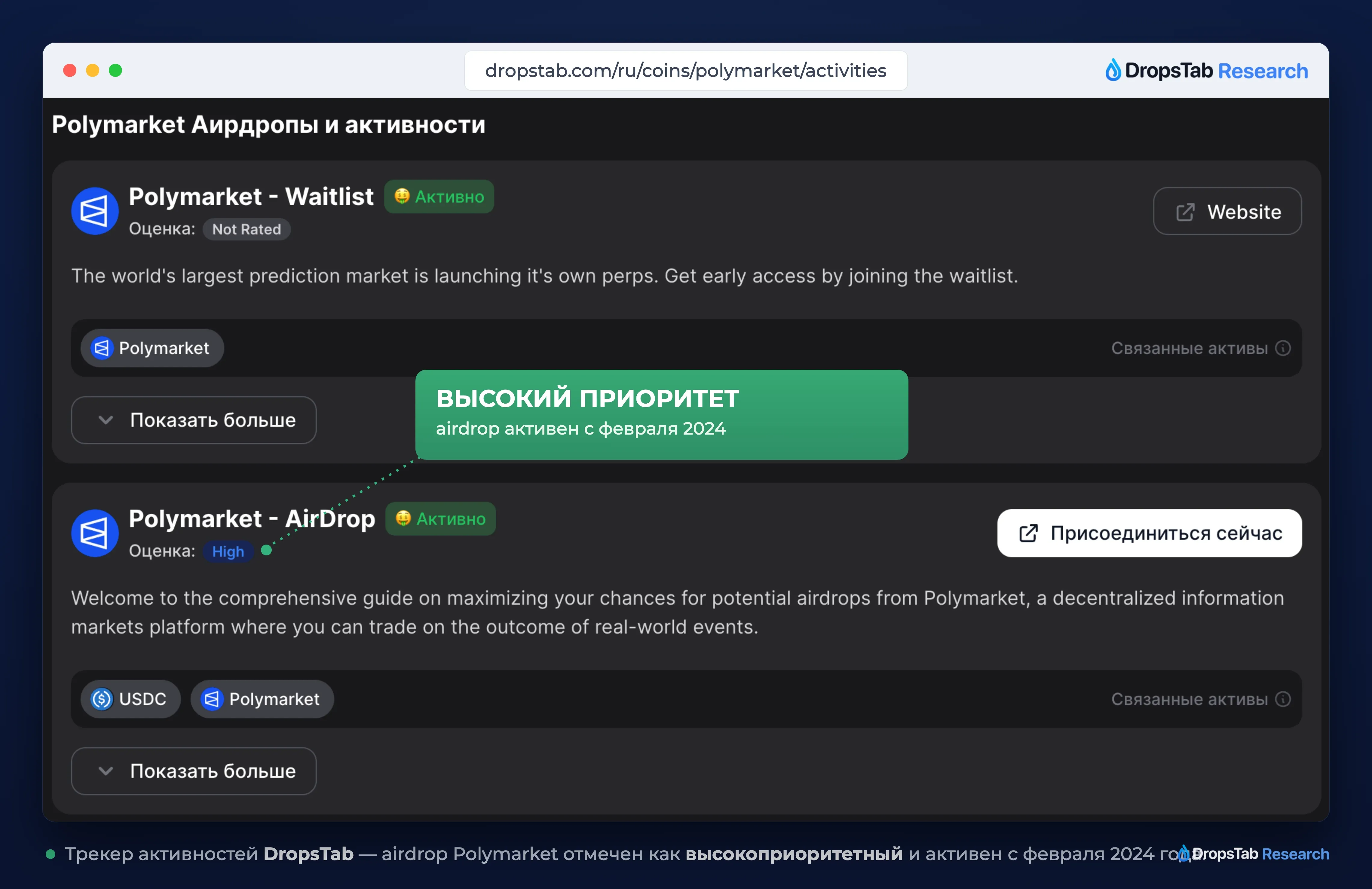This screenshot has height=889, width=1372.
Task: Expand Показать больше in the AirDrop card
Action: 194,771
